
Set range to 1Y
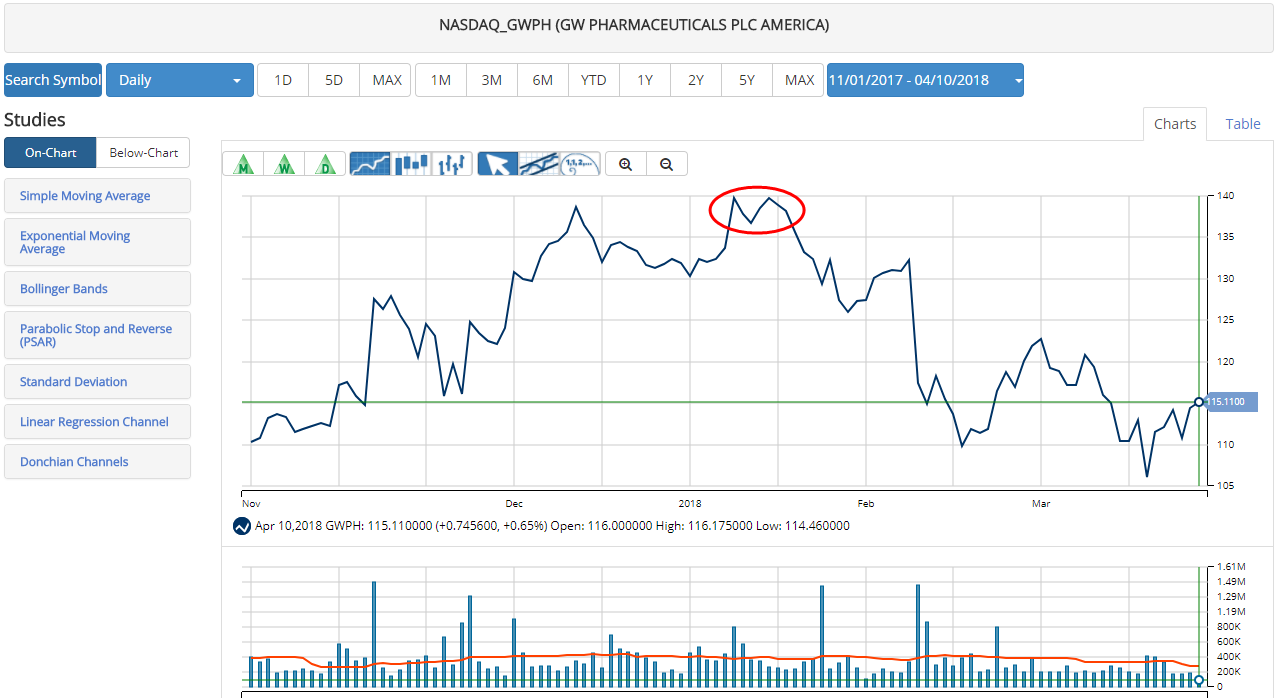point(645,80)
